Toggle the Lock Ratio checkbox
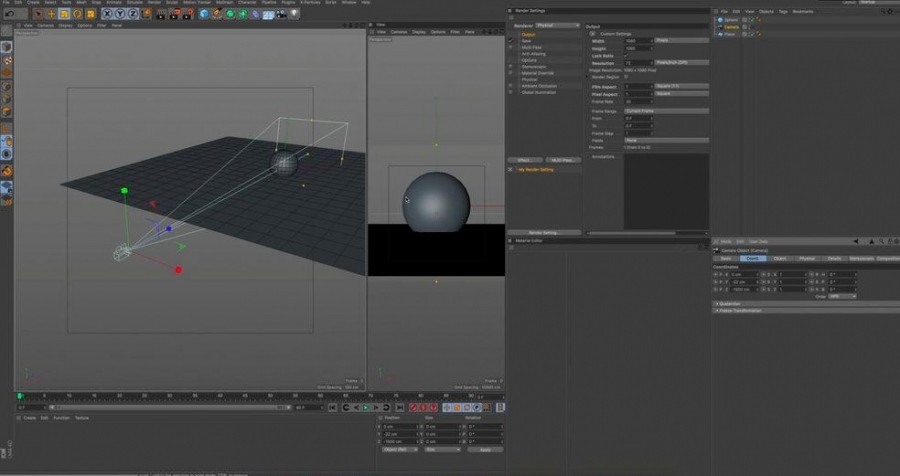 coord(626,56)
